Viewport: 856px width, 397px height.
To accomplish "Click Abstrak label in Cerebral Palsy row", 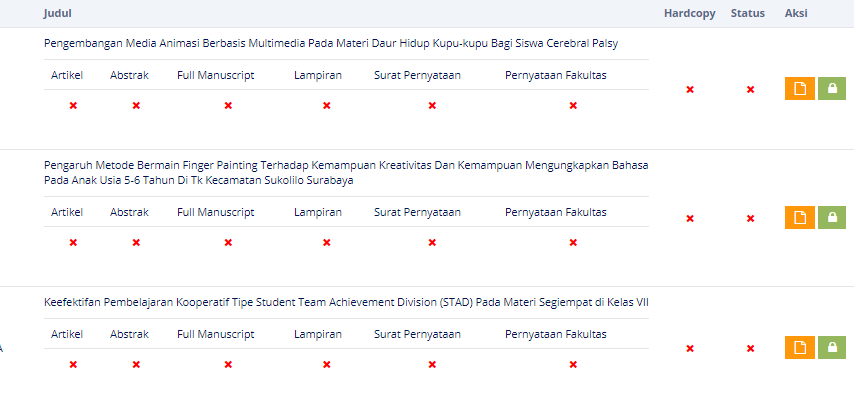I will coord(129,75).
